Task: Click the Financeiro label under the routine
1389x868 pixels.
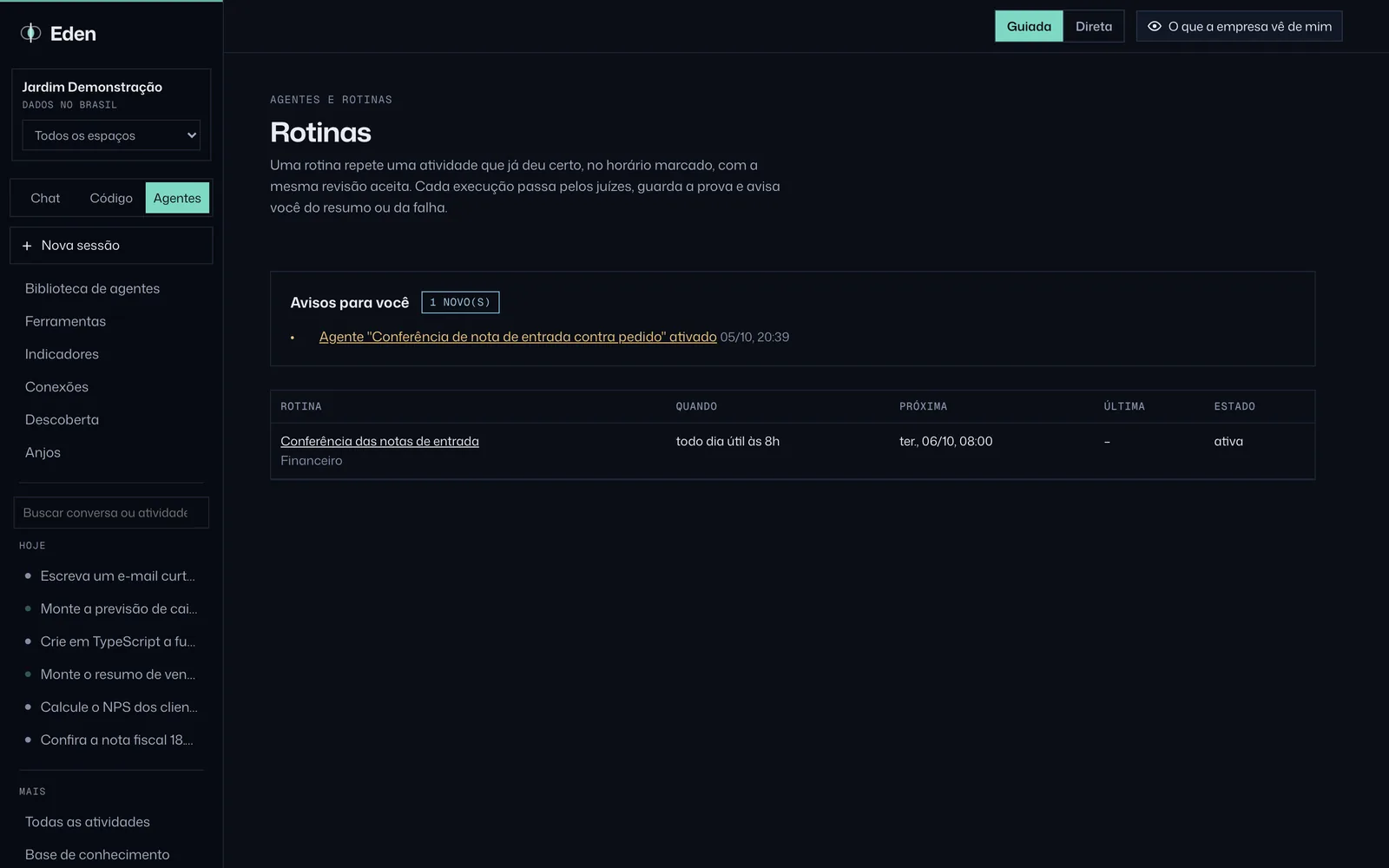Action: click(x=311, y=461)
